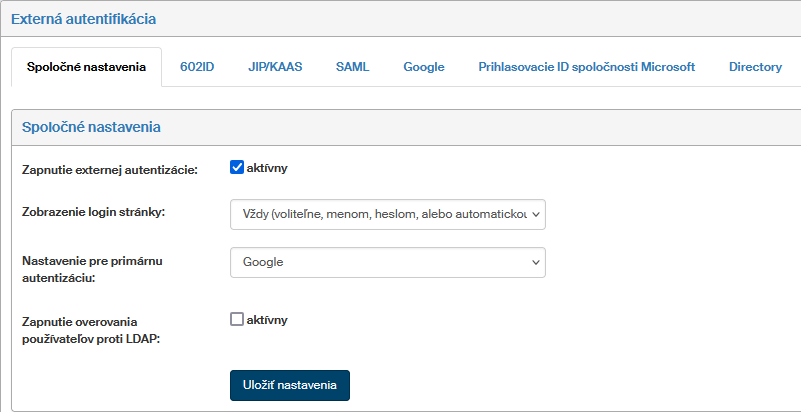Click the Externá autentifikácia page heading
The width and height of the screenshot is (801, 412).
pos(83,19)
